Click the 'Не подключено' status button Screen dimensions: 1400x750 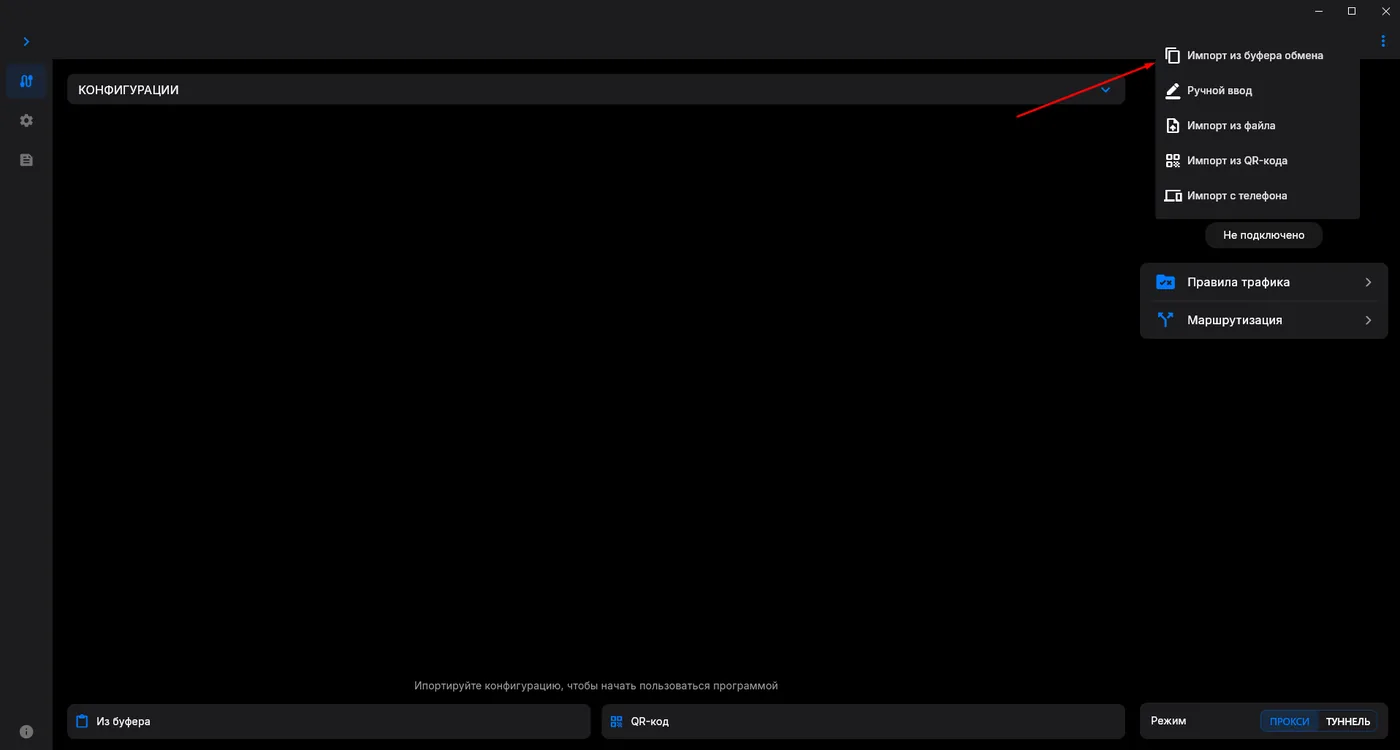tap(1263, 235)
